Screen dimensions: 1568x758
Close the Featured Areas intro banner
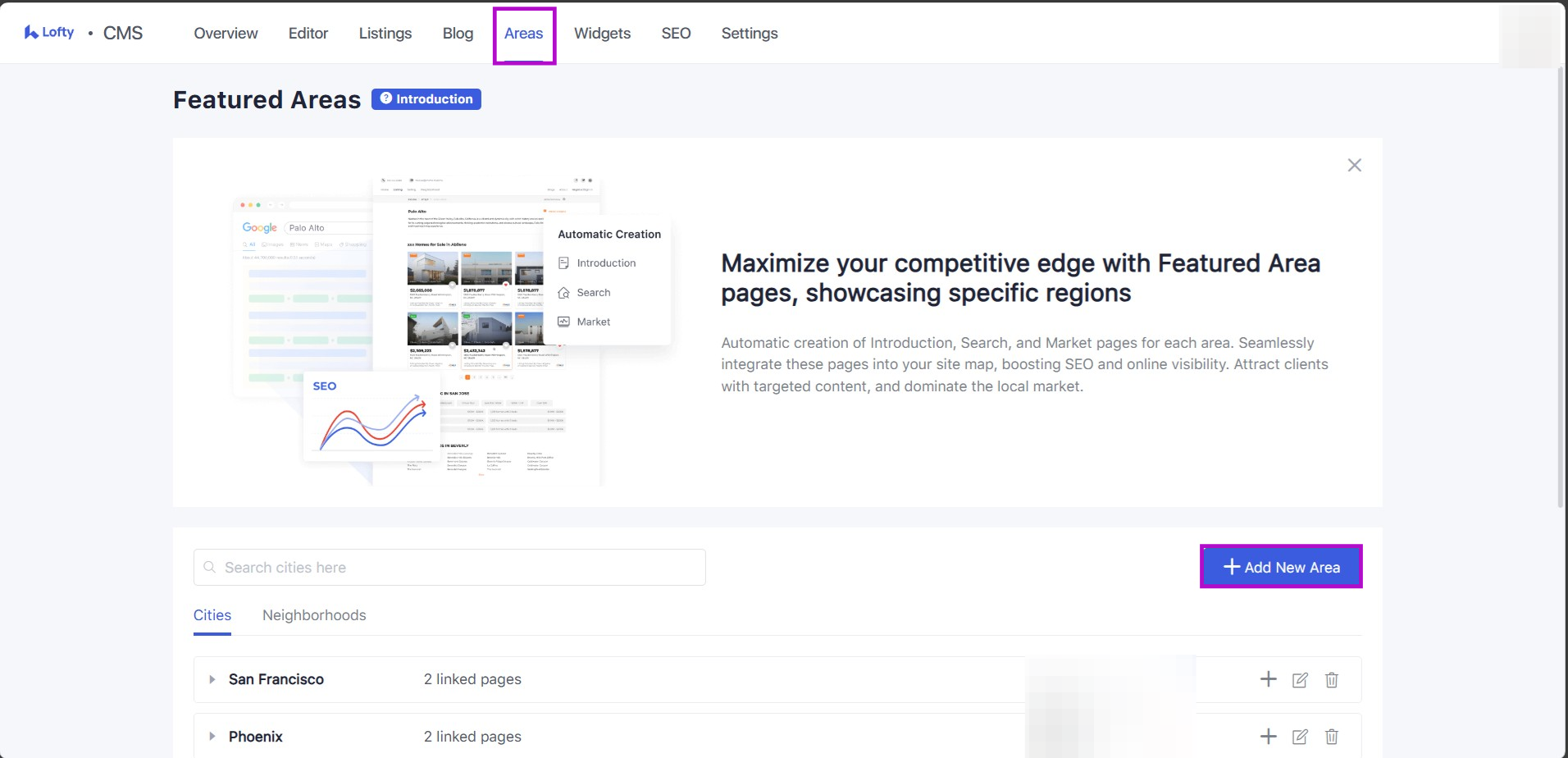tap(1354, 166)
